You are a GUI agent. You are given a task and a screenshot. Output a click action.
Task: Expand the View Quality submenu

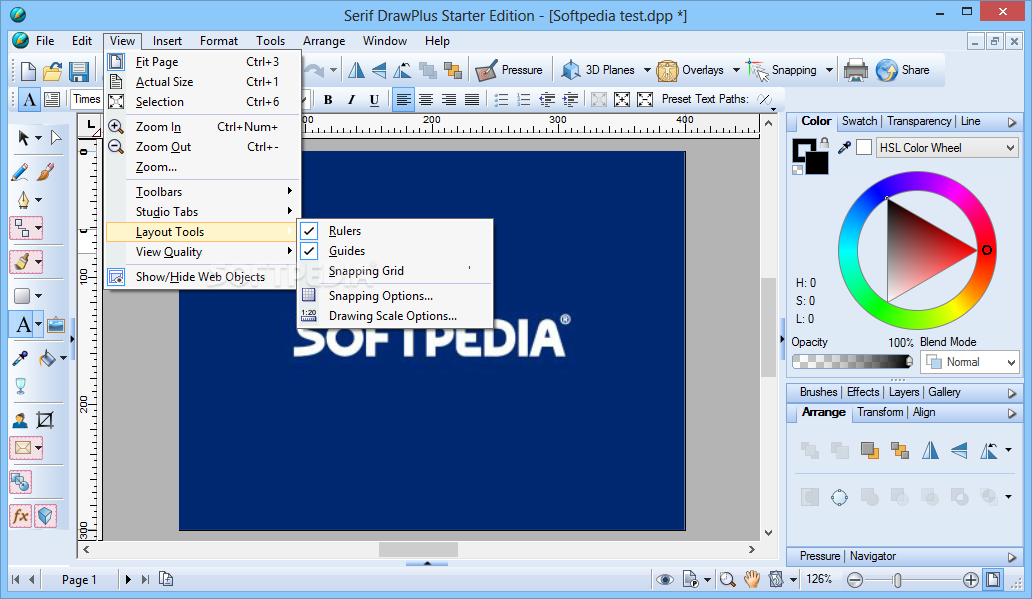coord(203,251)
